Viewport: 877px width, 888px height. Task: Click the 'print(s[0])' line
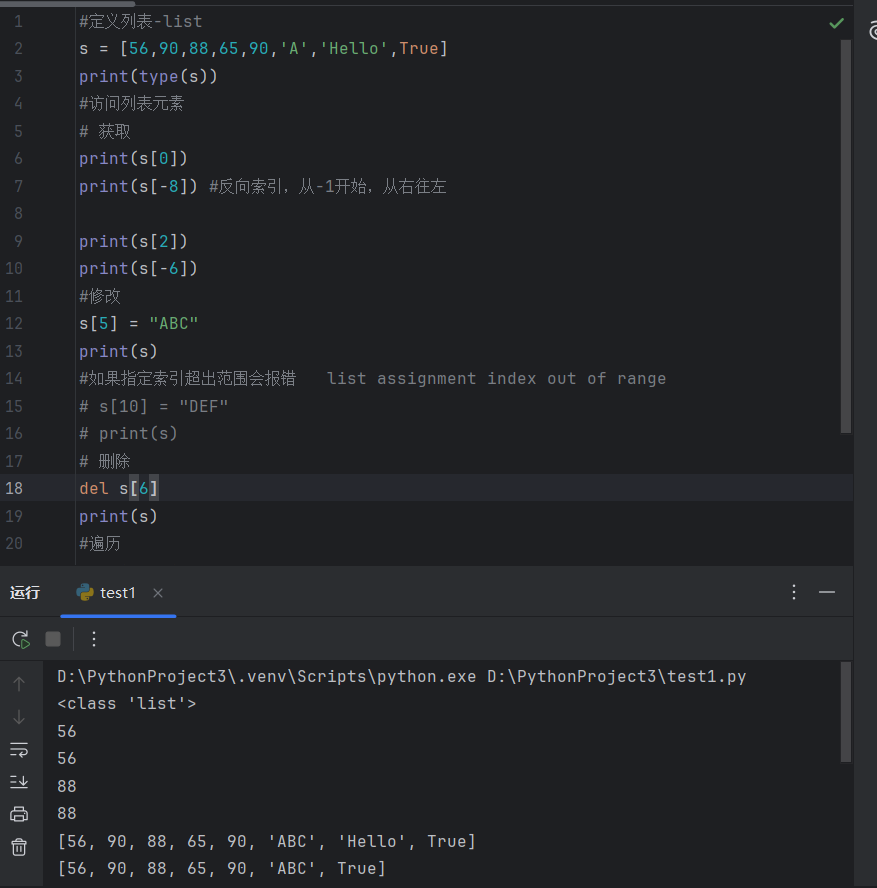[133, 159]
